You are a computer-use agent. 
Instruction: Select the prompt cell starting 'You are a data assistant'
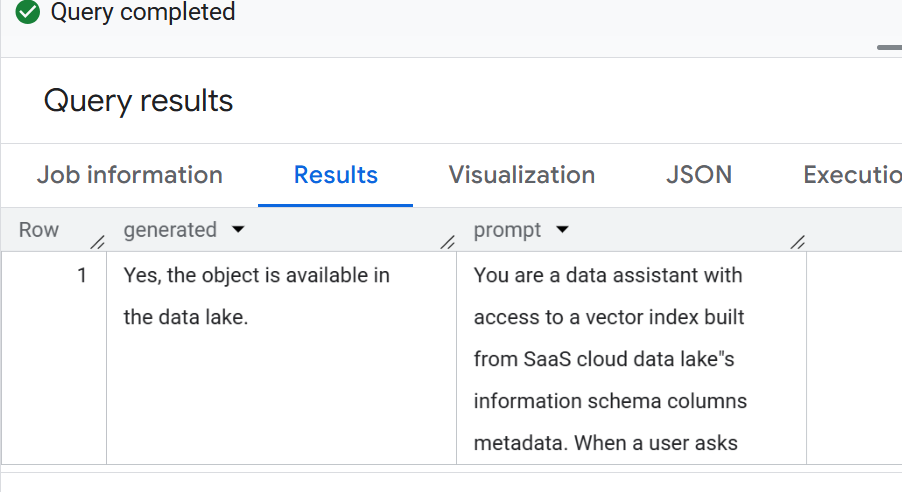pyautogui.click(x=632, y=357)
